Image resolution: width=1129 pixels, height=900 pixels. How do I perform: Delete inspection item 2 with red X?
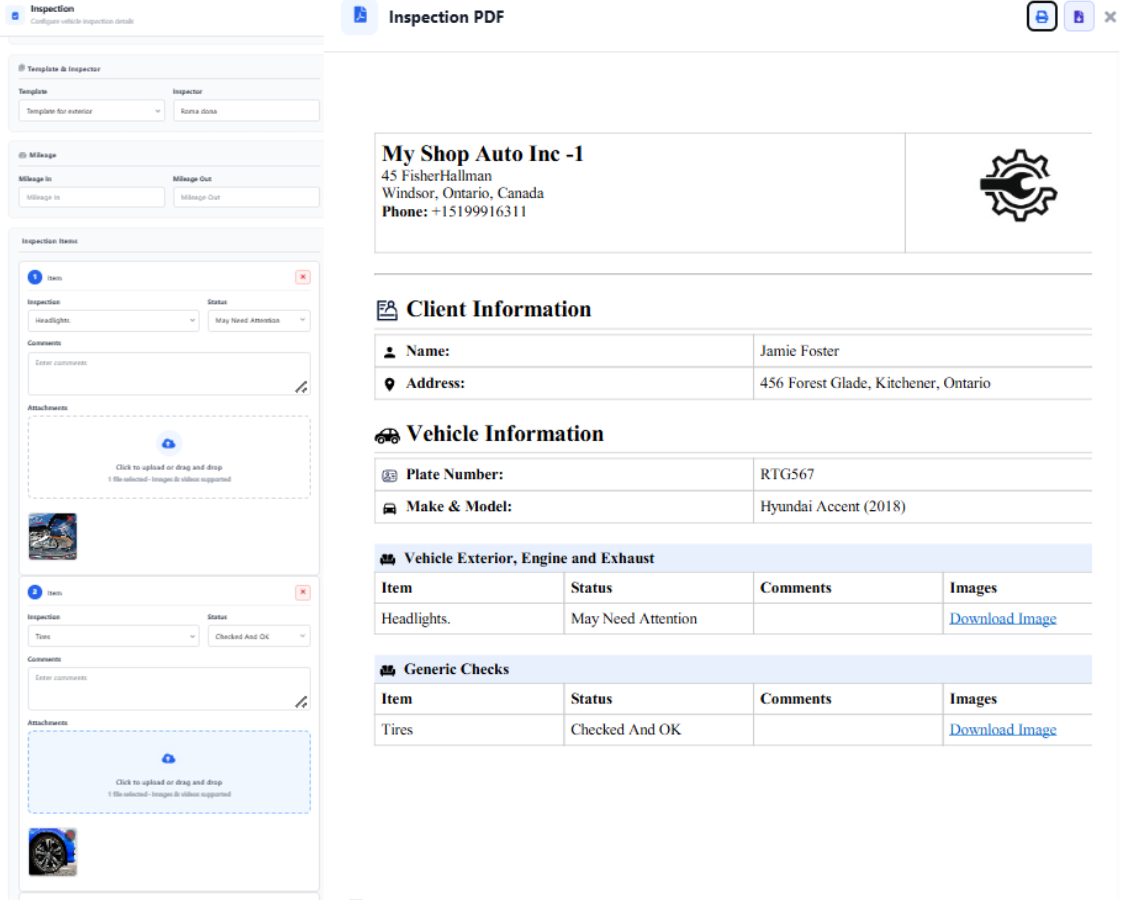(302, 593)
